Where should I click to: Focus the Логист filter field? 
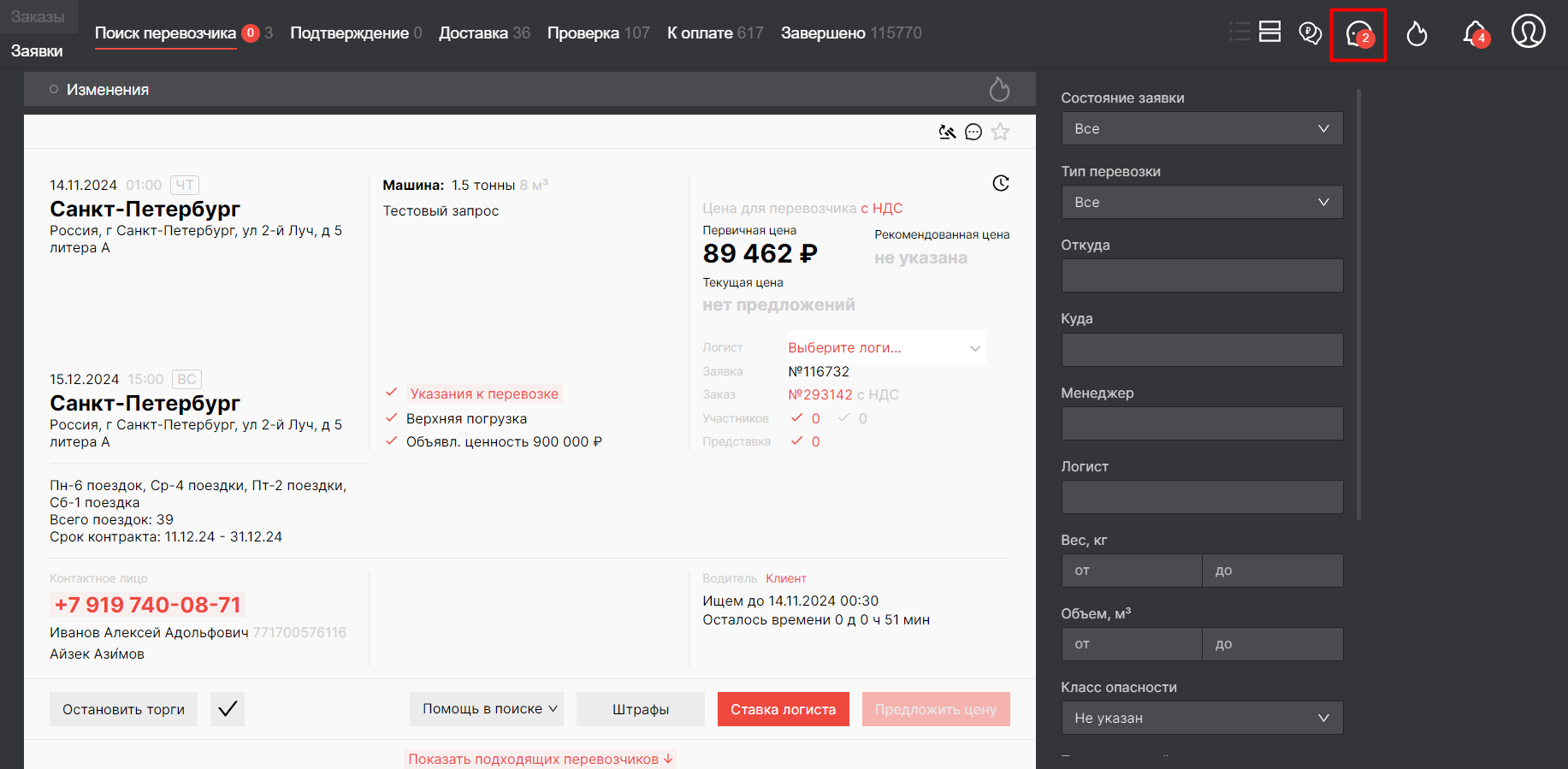coord(1202,497)
